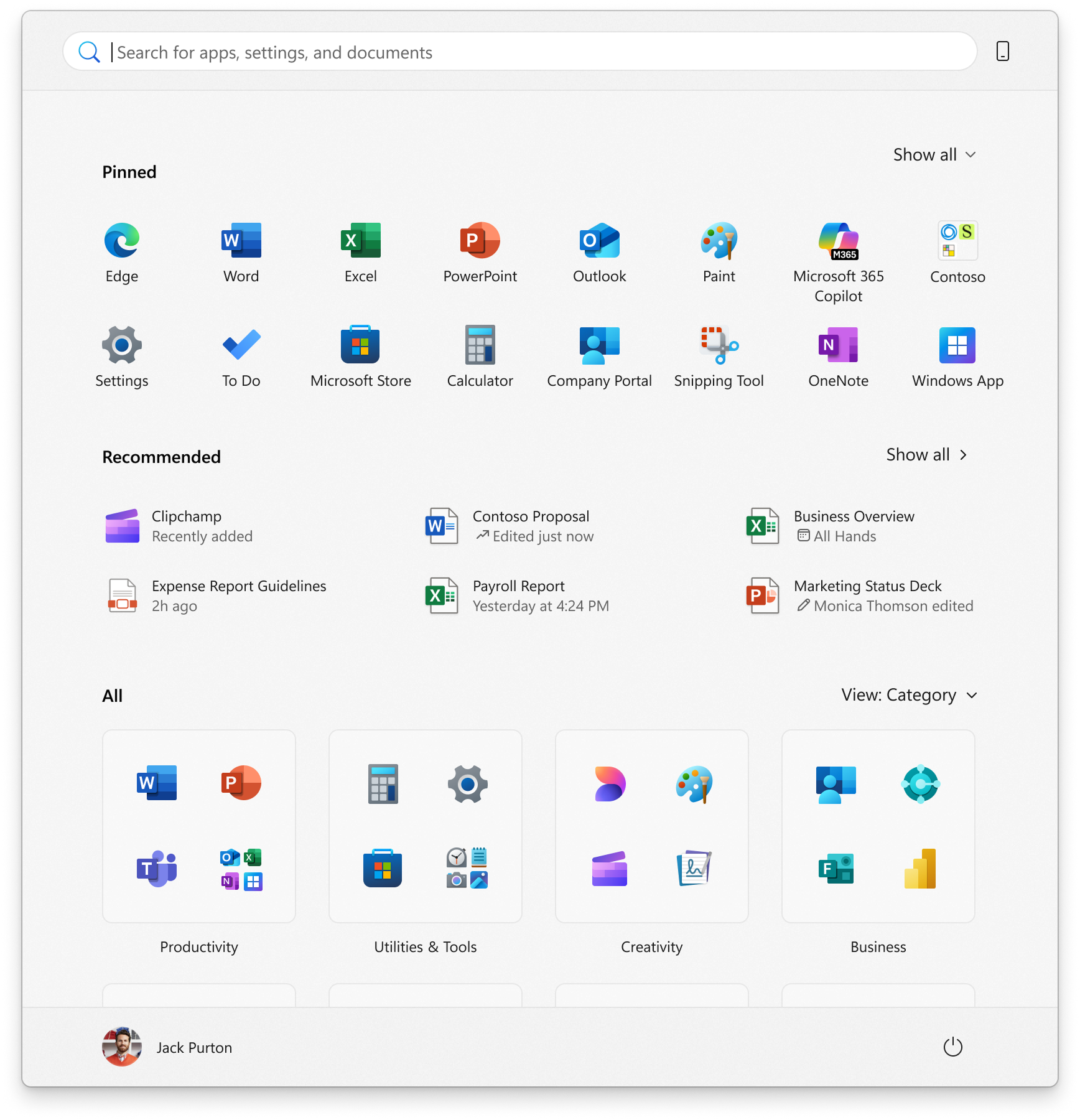Launch Paint from the Pinned row

tap(719, 252)
